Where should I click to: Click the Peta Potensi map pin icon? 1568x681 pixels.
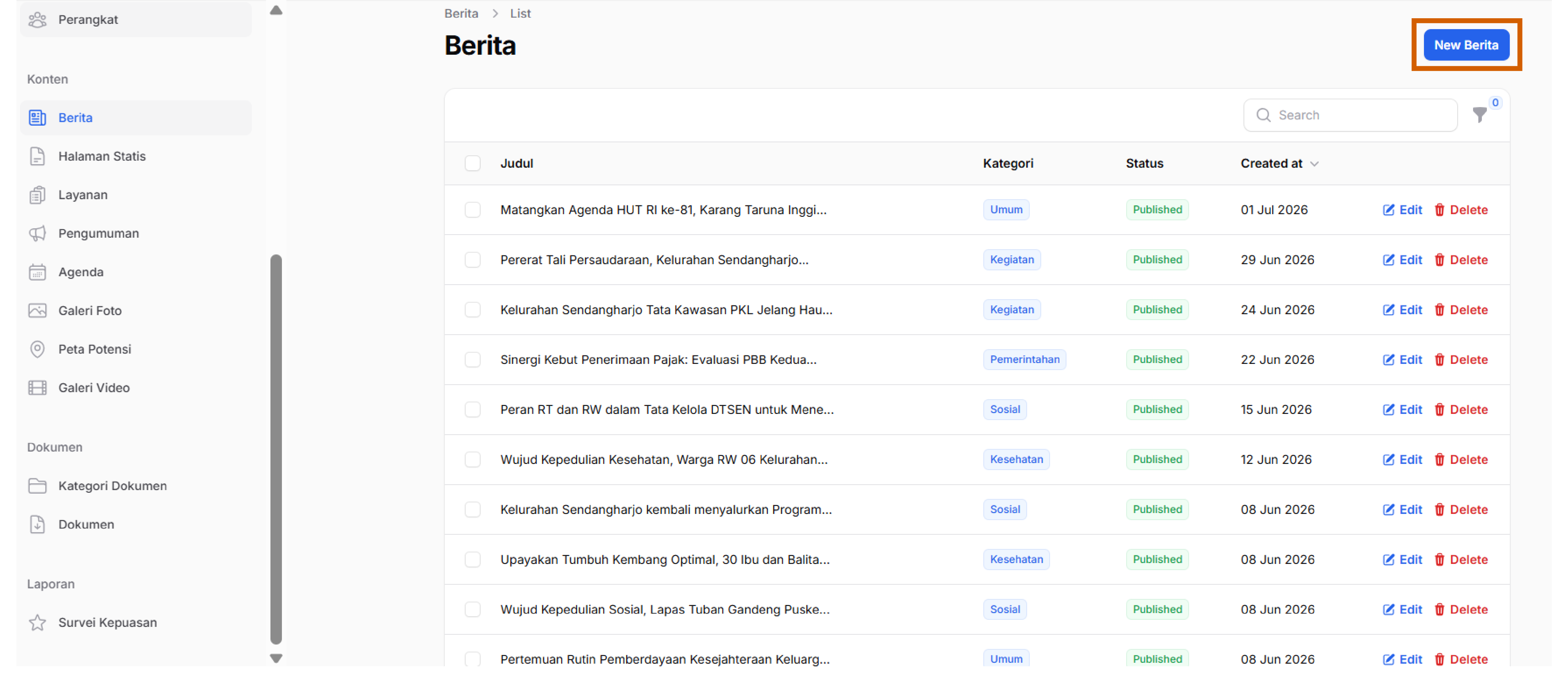click(x=37, y=349)
